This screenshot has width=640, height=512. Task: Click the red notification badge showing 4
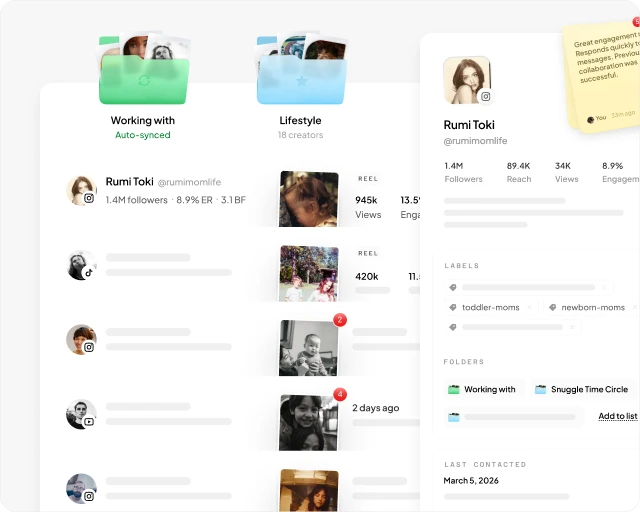tap(340, 394)
